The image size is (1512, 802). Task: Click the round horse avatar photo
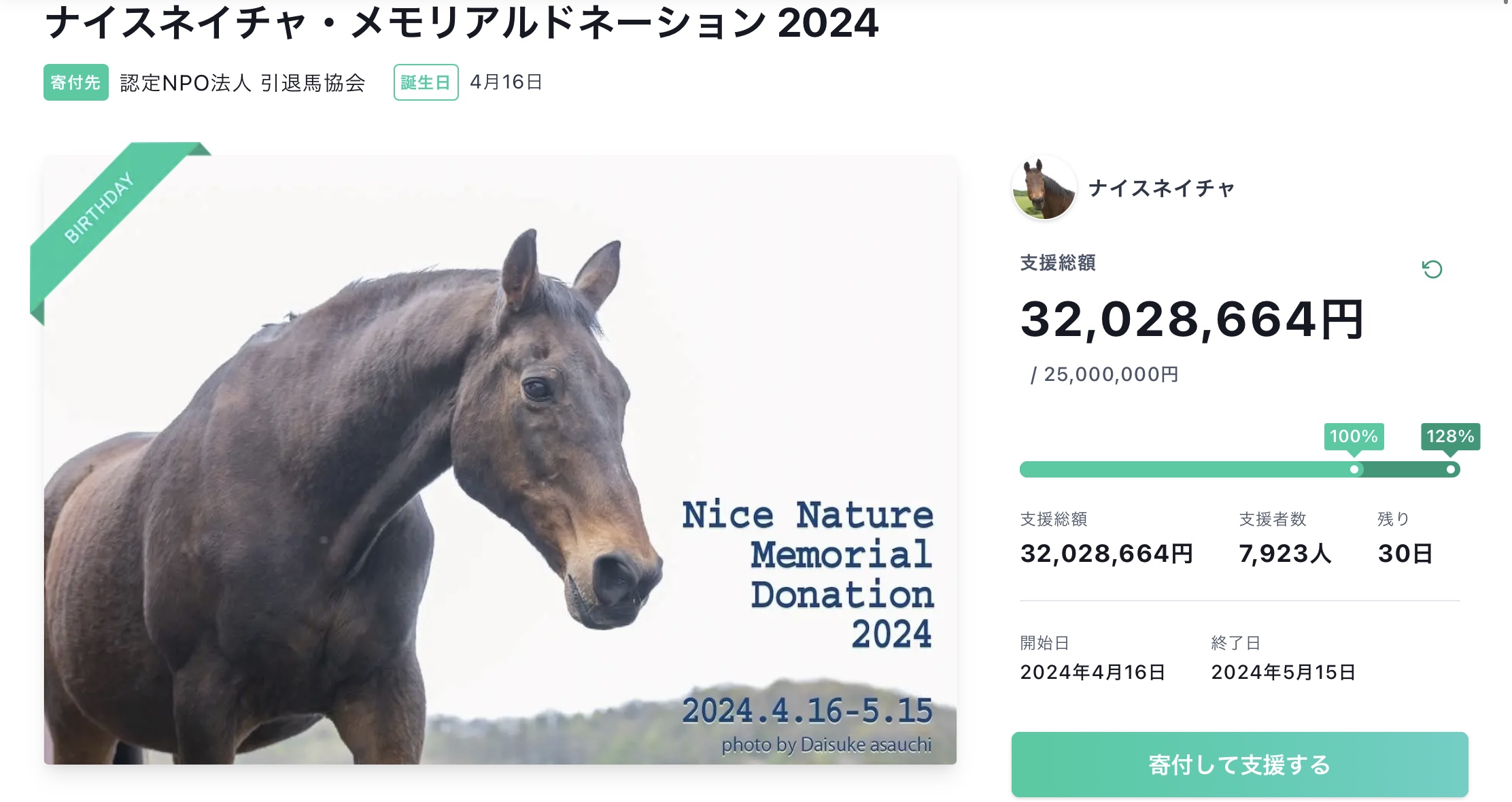pyautogui.click(x=1044, y=188)
